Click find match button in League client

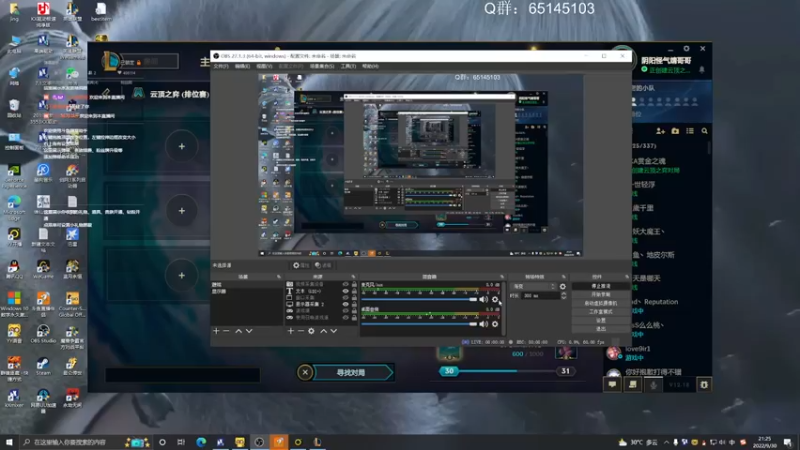[351, 372]
